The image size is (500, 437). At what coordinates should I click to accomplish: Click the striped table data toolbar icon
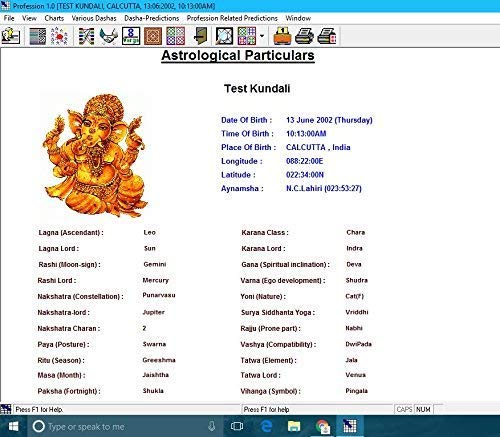point(38,36)
